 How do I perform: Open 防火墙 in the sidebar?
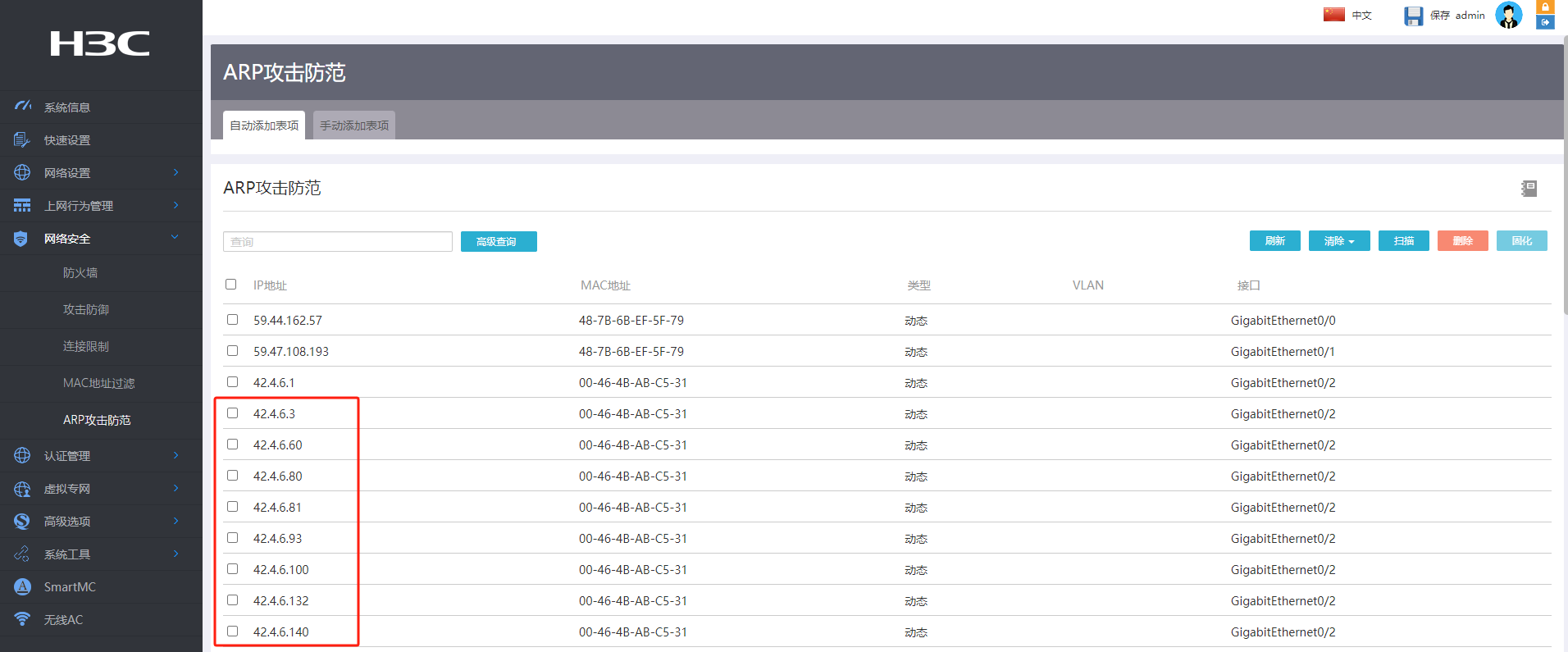80,272
